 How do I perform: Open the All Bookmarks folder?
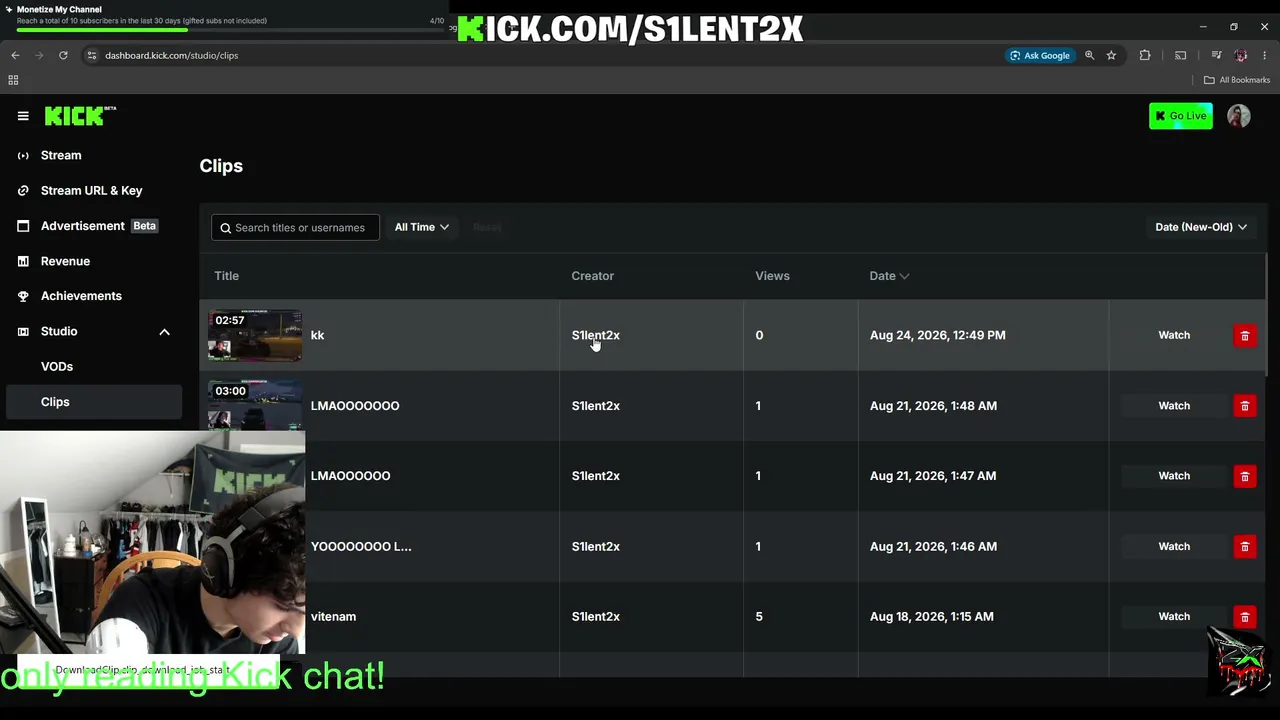[1236, 80]
